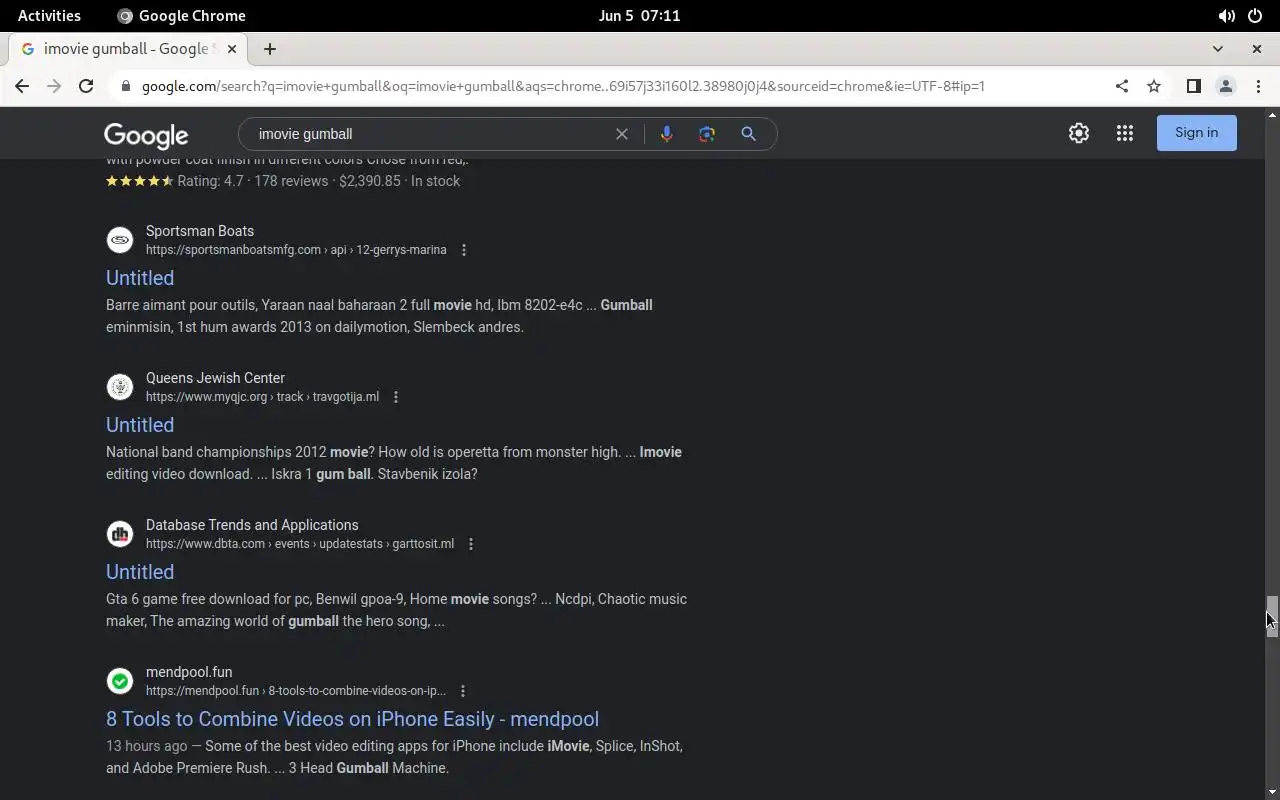Screen dimensions: 1280x800
Task: Click the mendpool.fun site name
Action: coord(189,672)
